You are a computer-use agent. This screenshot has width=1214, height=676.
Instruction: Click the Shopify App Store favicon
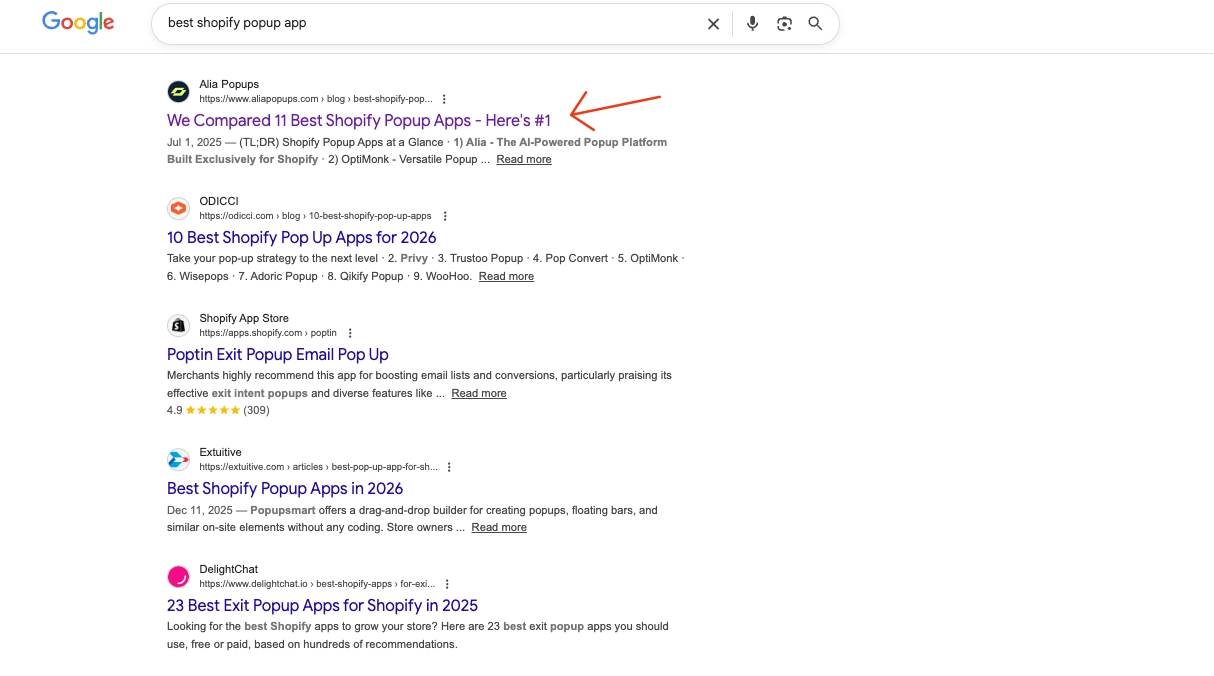tap(178, 325)
